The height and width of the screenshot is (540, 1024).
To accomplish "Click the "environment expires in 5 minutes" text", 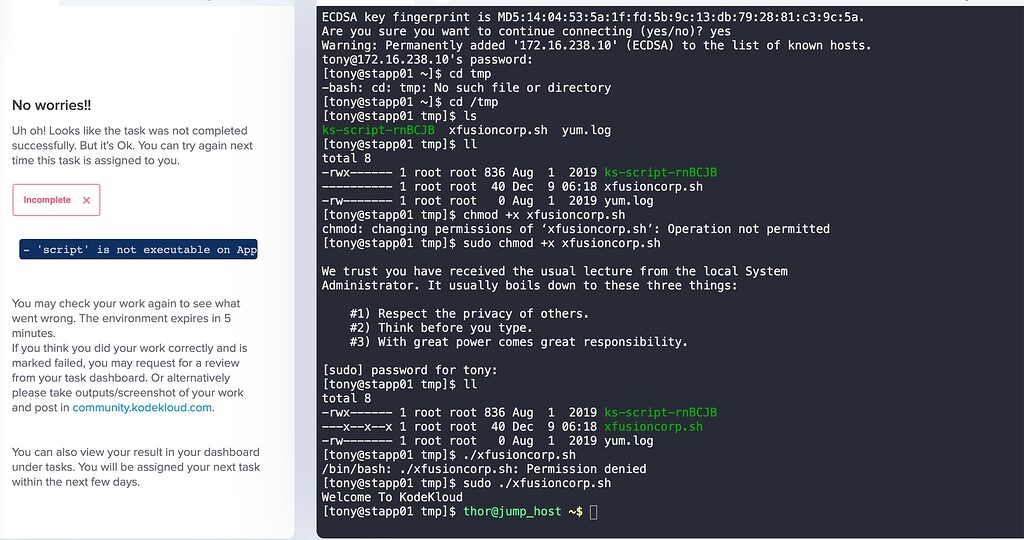I will (x=125, y=319).
